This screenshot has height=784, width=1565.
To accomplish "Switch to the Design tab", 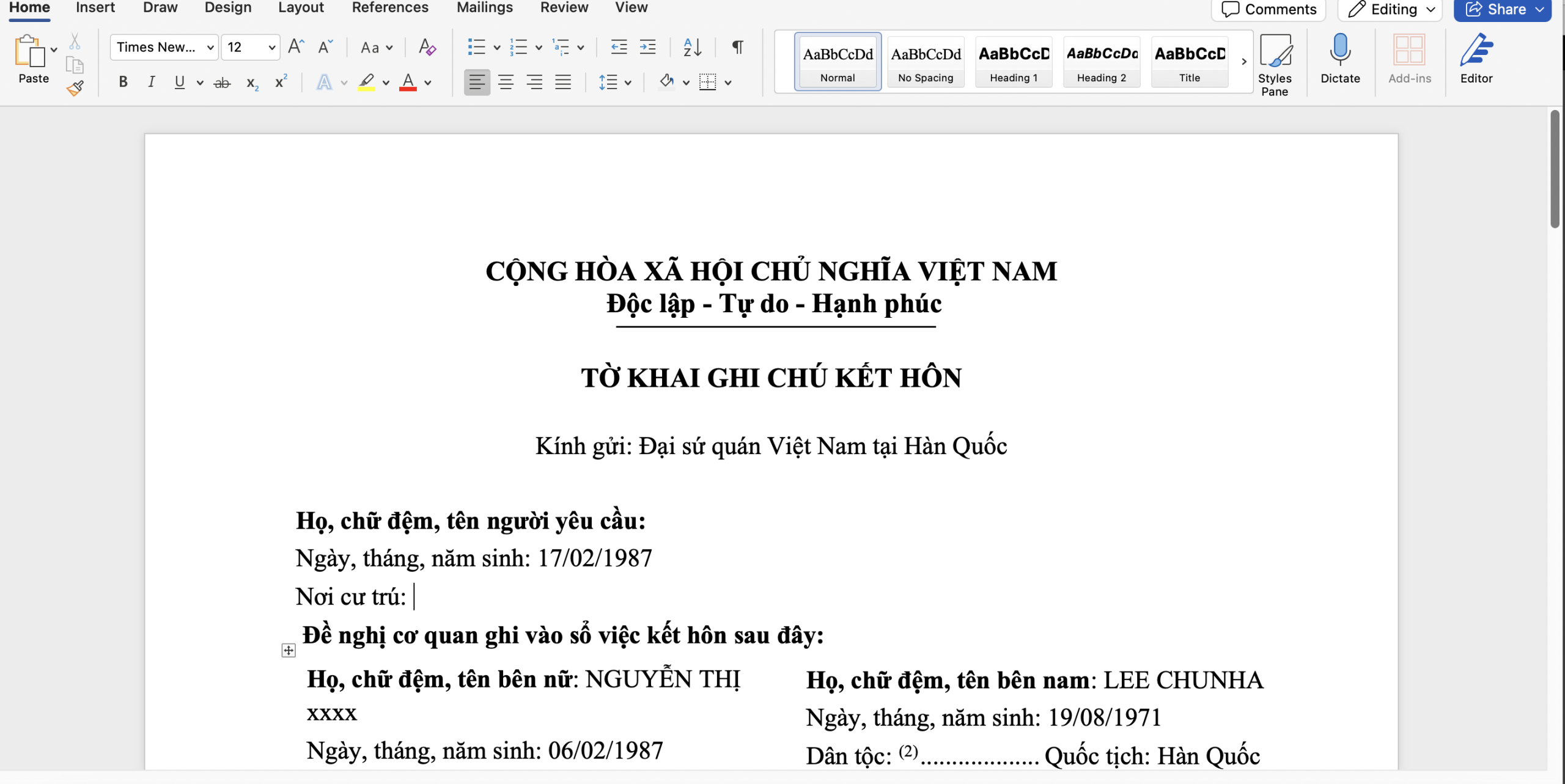I will tap(228, 8).
